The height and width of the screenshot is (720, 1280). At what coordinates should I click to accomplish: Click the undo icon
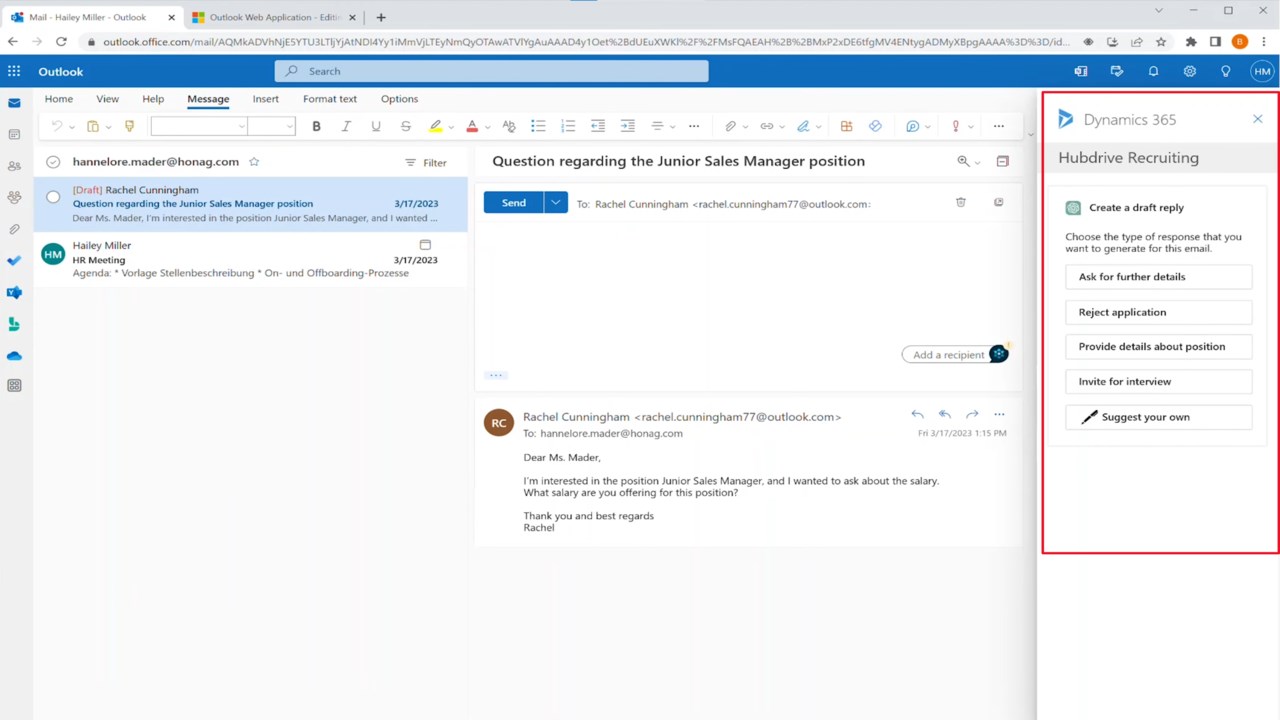[57, 126]
